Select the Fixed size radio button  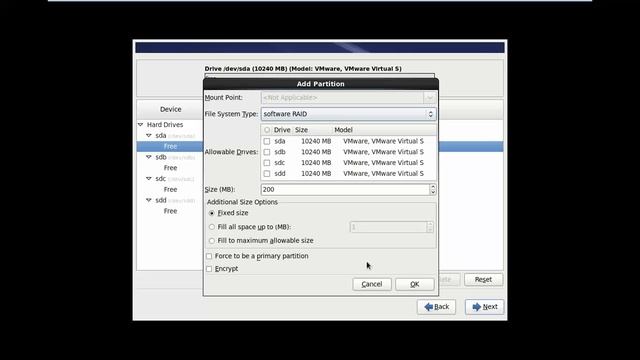click(x=211, y=213)
